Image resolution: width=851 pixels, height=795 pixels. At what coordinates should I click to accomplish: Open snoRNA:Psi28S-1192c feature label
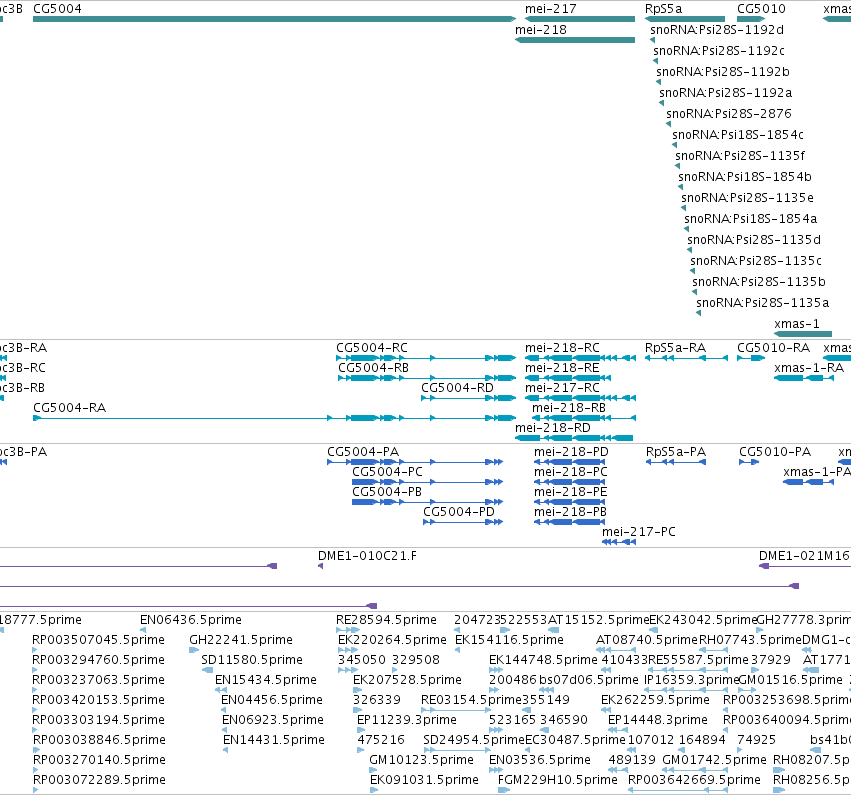coord(719,51)
